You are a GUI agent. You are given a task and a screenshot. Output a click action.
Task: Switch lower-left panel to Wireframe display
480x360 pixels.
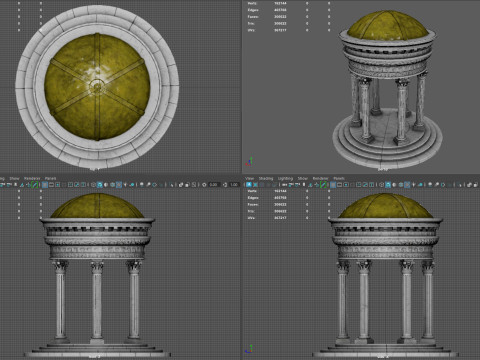(93, 184)
